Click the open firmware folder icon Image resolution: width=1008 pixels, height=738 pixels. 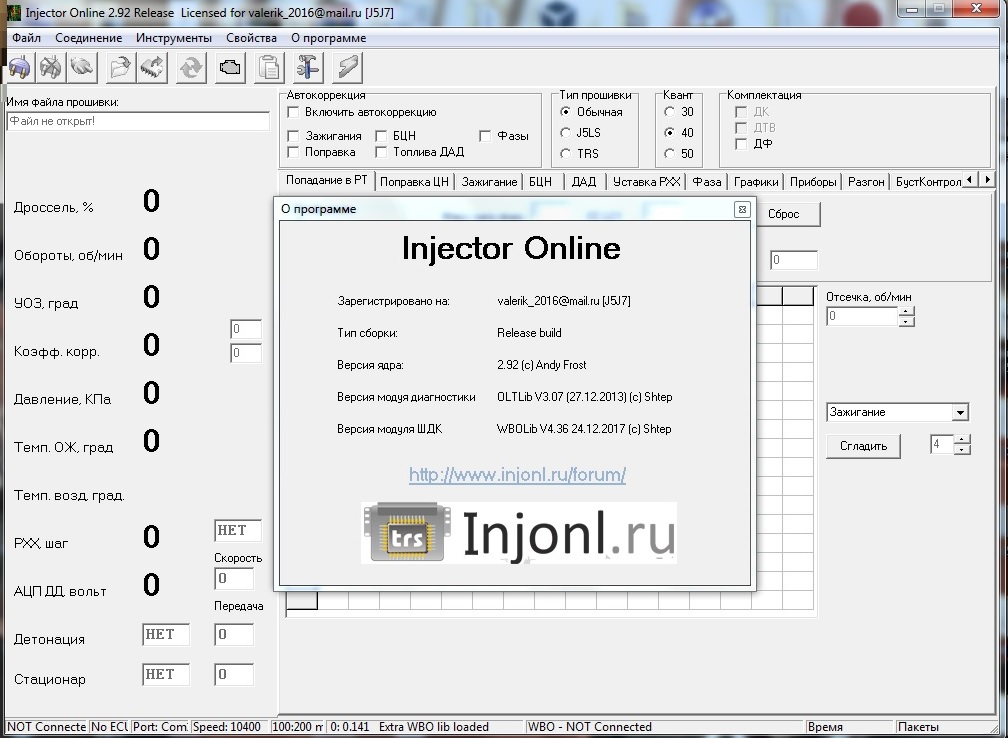(x=120, y=68)
